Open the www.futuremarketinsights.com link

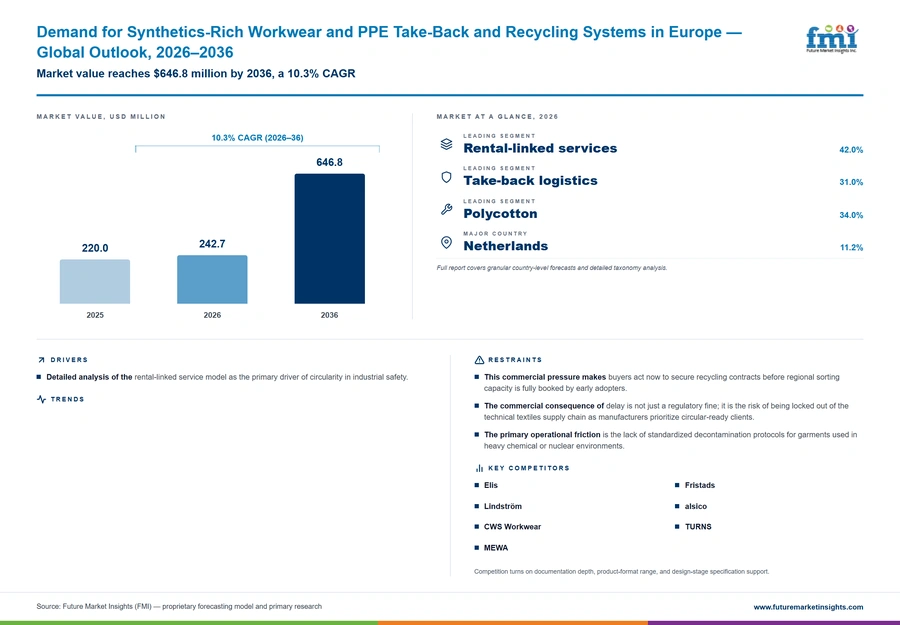tap(808, 607)
